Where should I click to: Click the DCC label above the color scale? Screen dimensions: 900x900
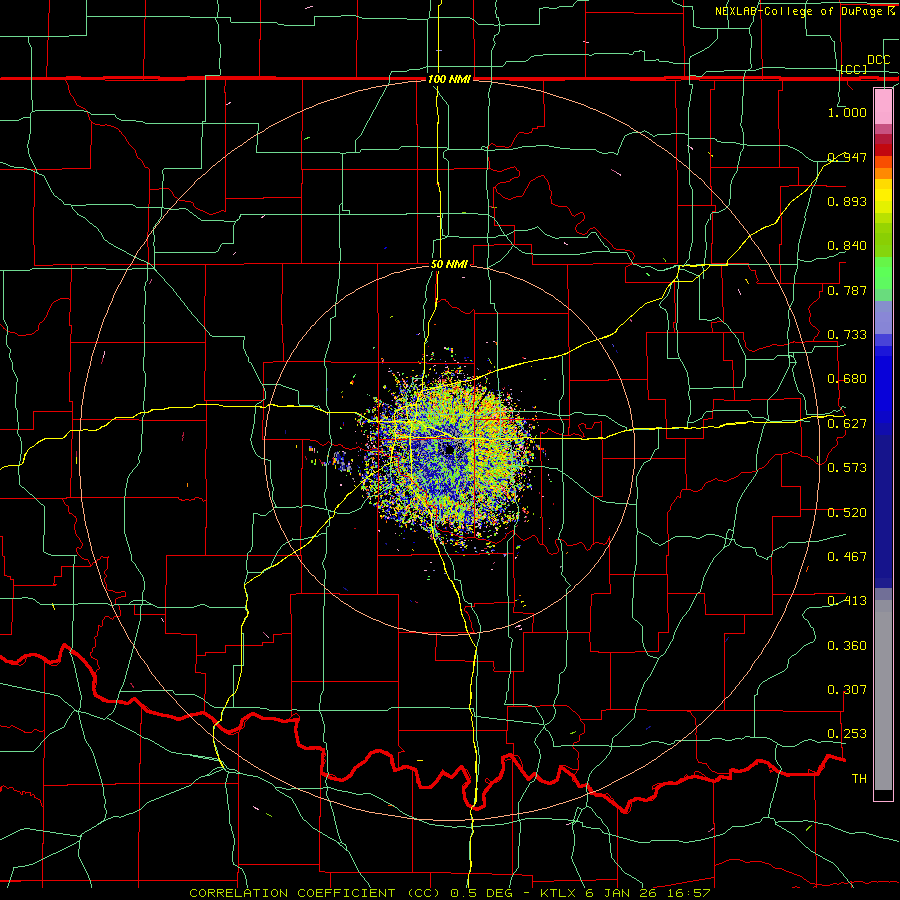878,60
